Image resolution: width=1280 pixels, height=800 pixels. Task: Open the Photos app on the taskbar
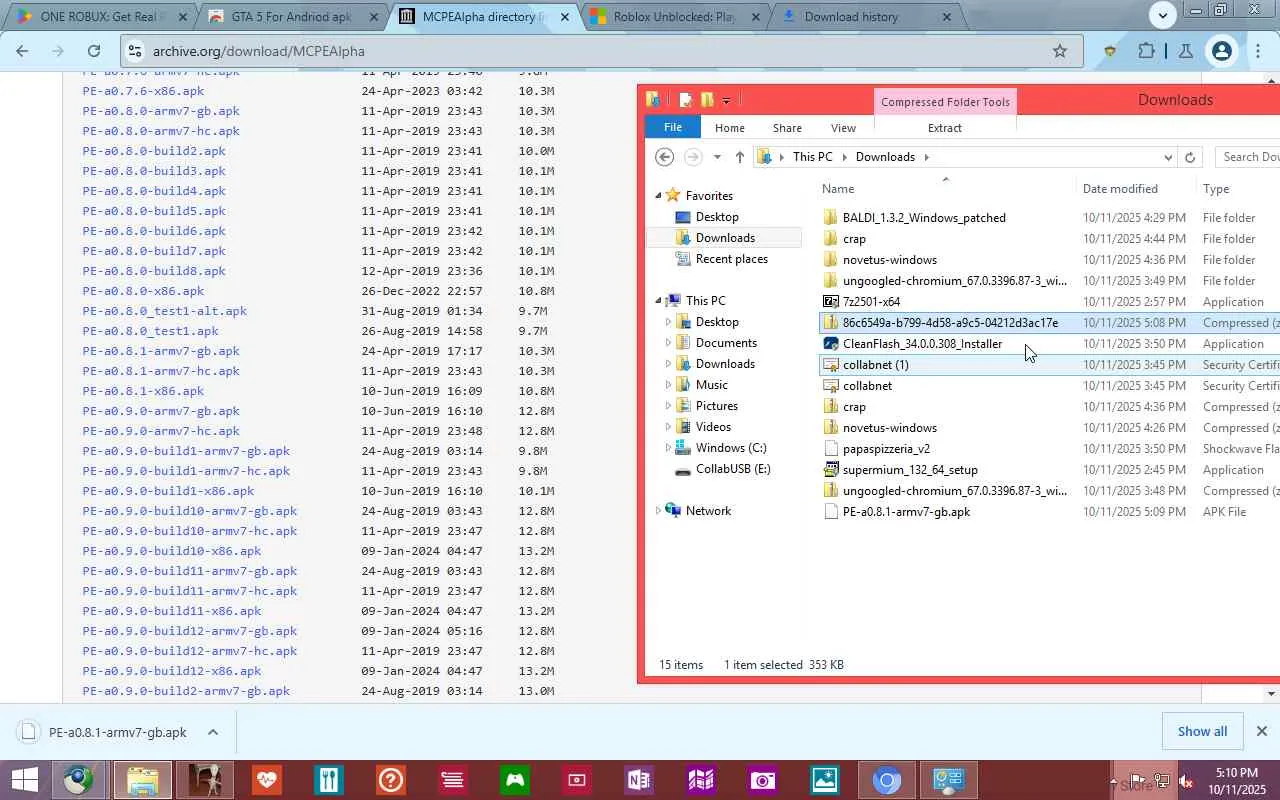pos(824,780)
